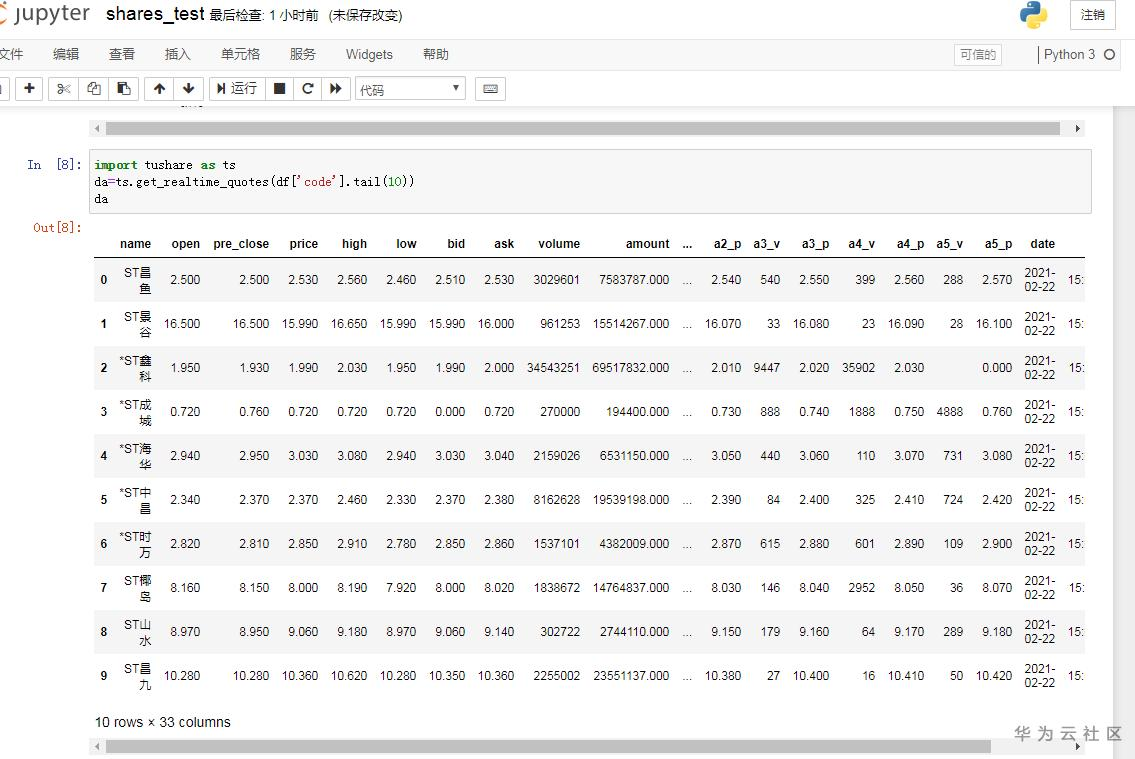This screenshot has width=1135, height=759.
Task: Click the 'date' column header
Action: tap(1042, 244)
